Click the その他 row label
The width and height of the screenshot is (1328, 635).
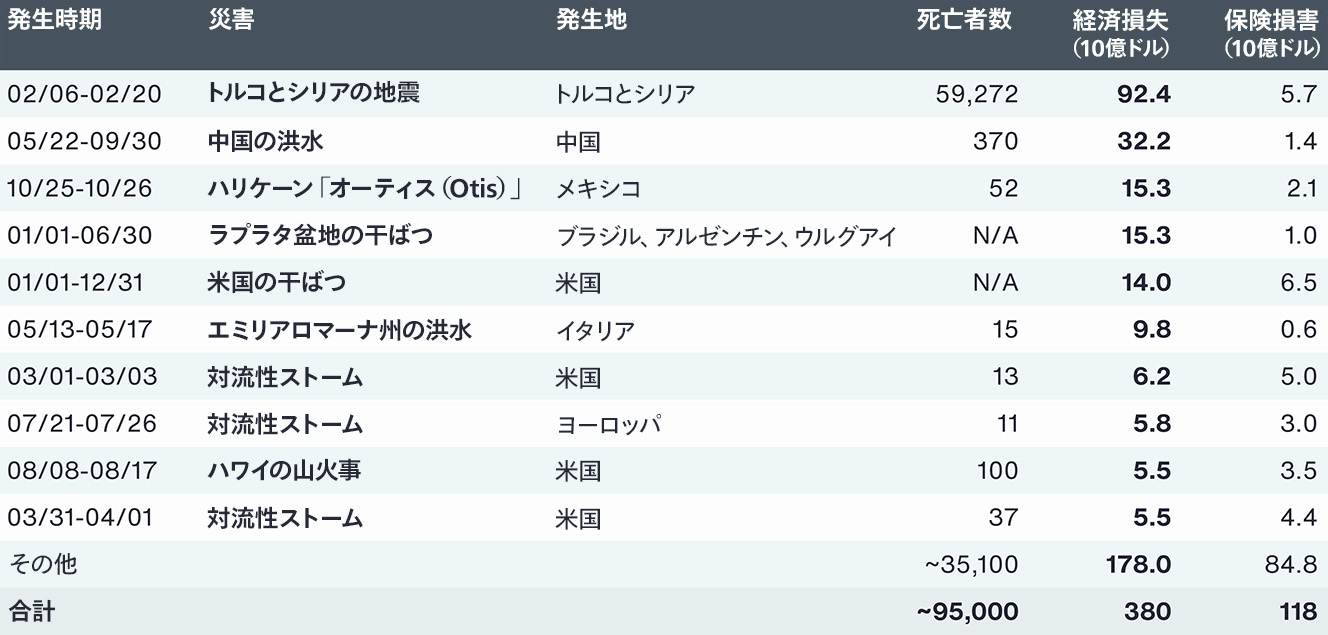pos(42,565)
